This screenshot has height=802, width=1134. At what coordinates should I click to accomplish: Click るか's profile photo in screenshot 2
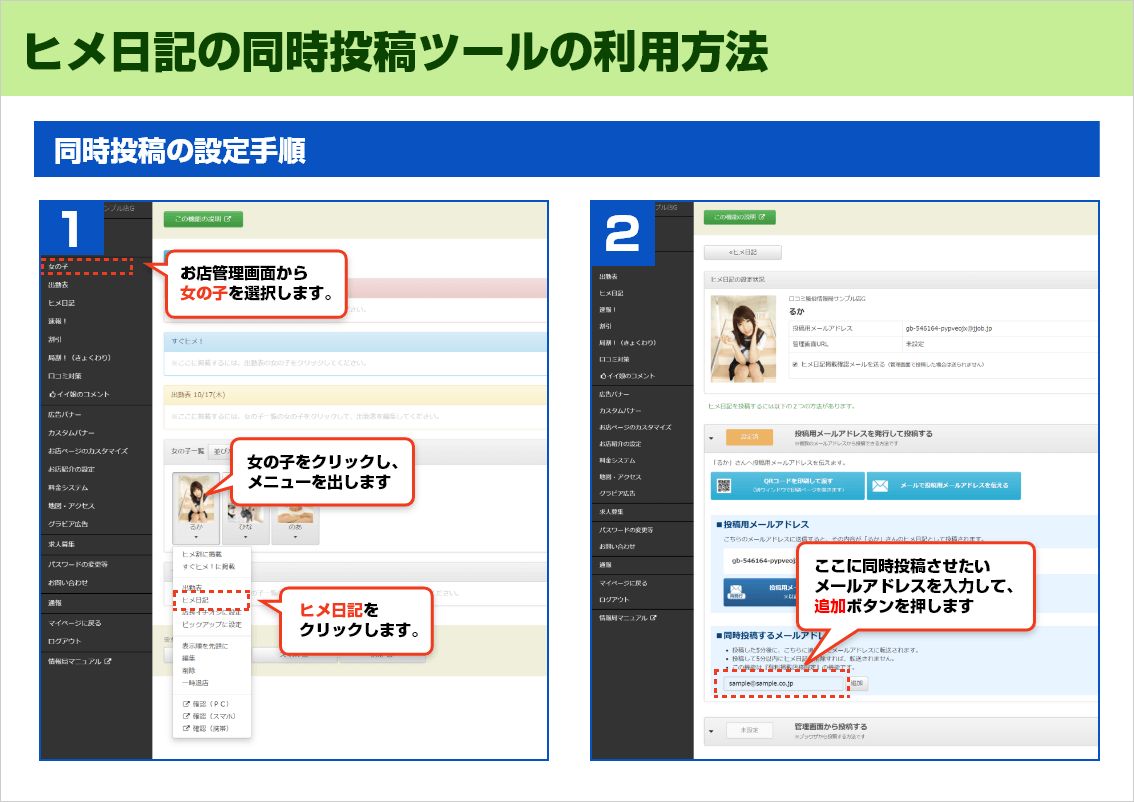coord(743,338)
